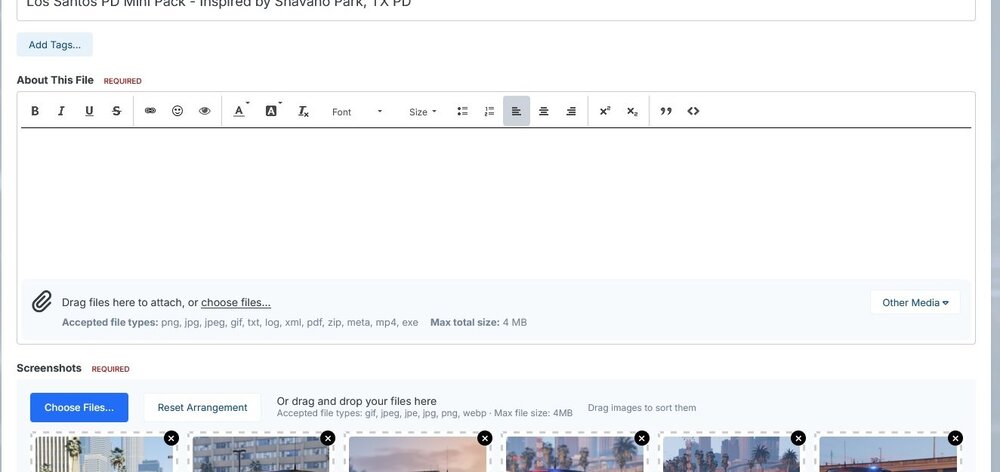
Task: Open background color dropdown
Action: [272, 111]
